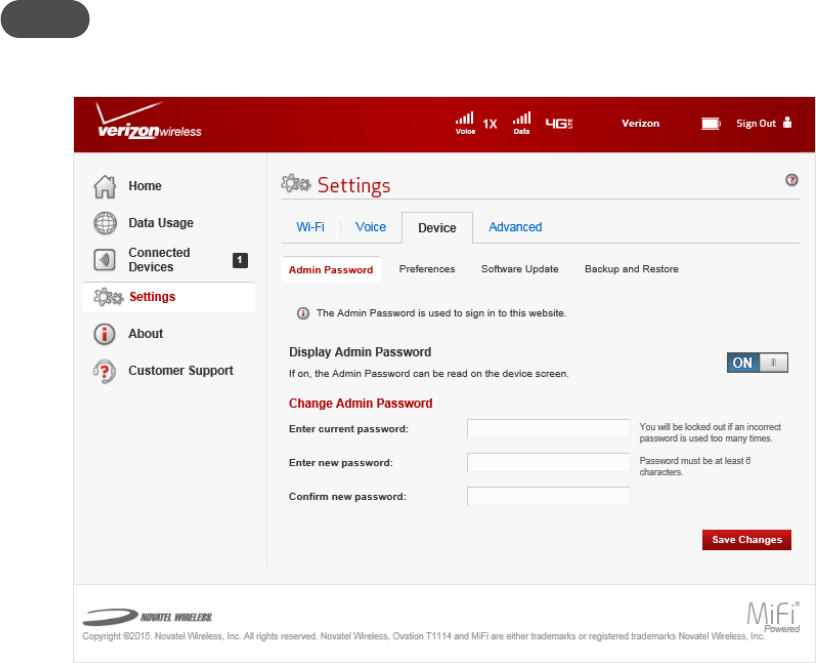This screenshot has width=816, height=663.
Task: Focus the Confirm new password field
Action: pos(549,496)
